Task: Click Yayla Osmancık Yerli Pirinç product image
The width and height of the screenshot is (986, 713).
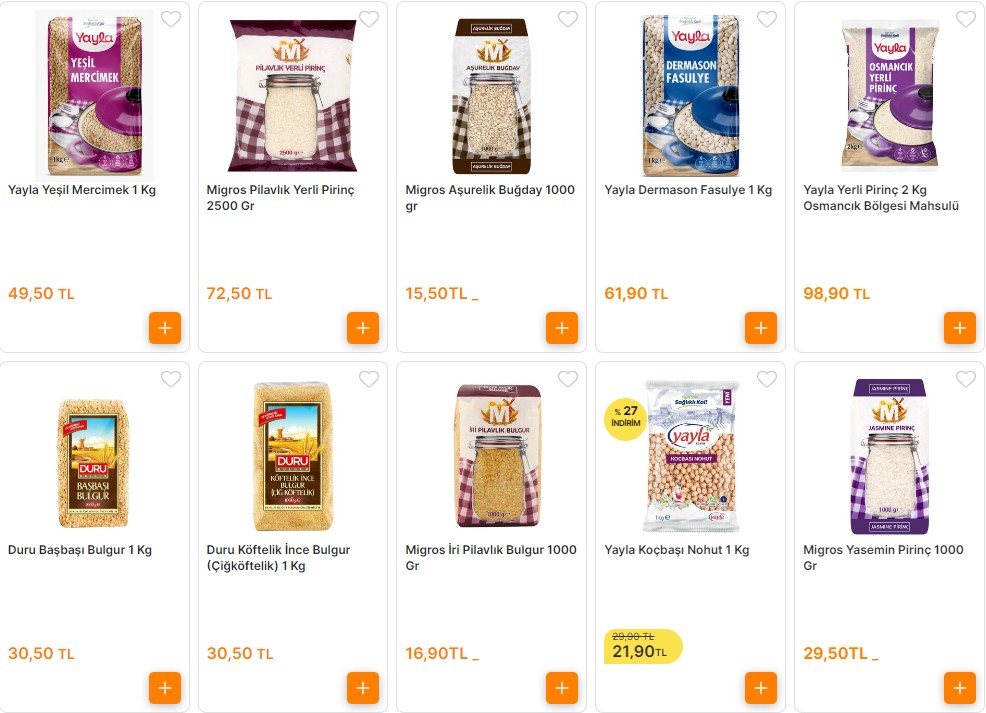Action: pyautogui.click(x=889, y=96)
